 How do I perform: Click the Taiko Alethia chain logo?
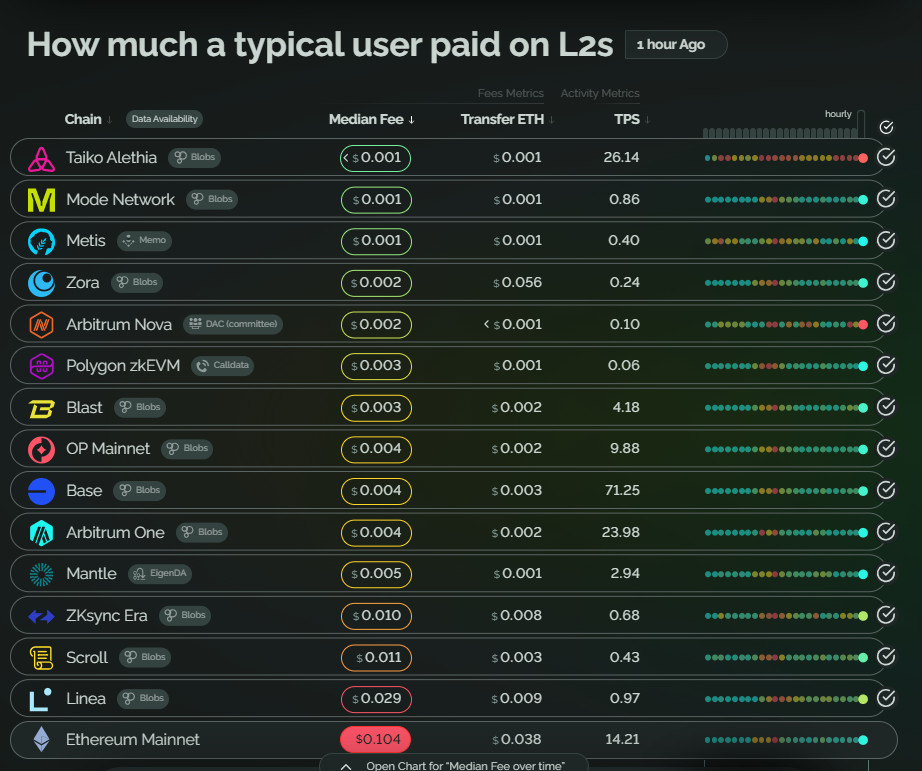coord(41,159)
